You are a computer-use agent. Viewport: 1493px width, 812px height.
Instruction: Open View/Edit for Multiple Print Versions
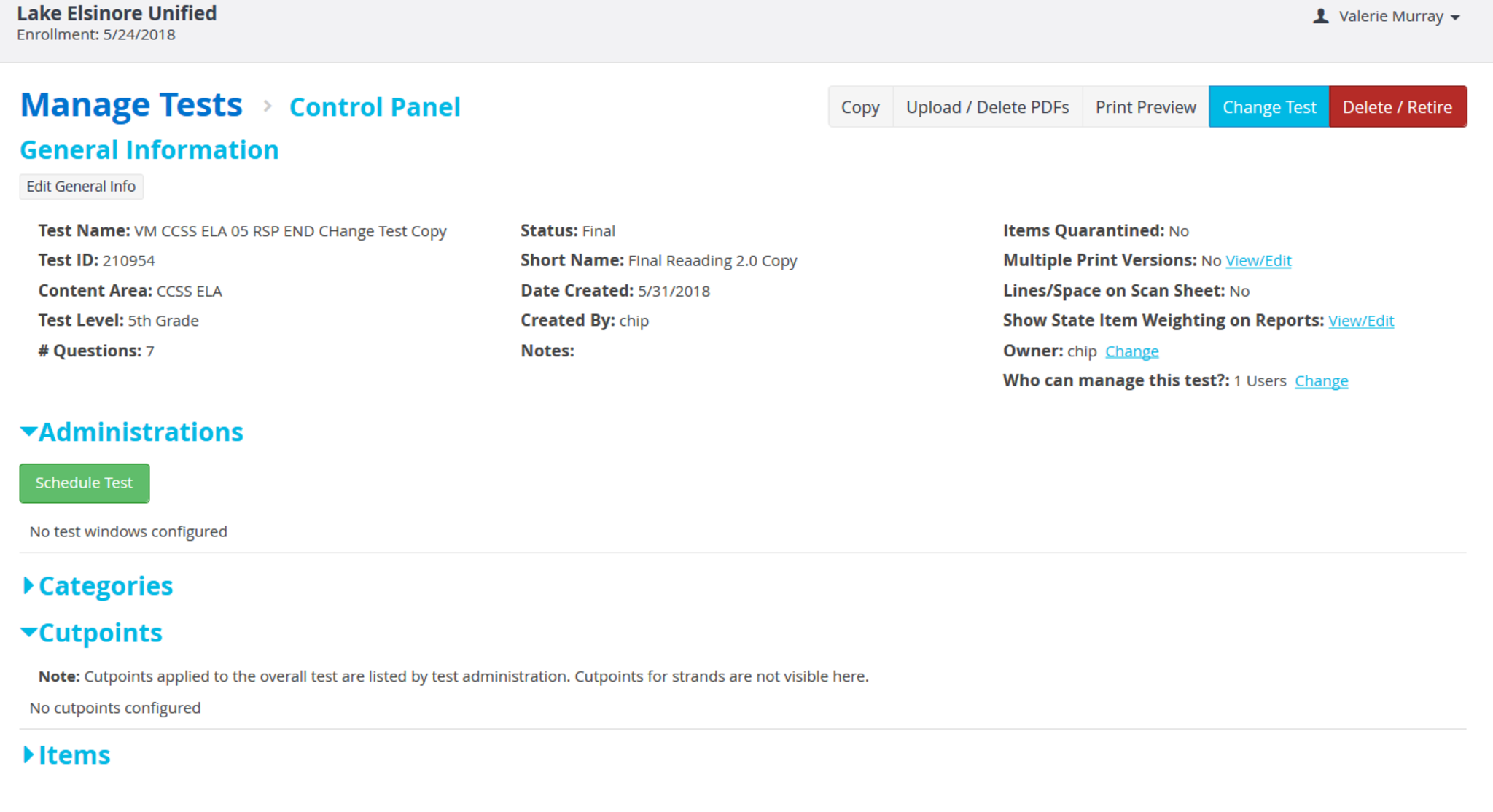(x=1258, y=261)
